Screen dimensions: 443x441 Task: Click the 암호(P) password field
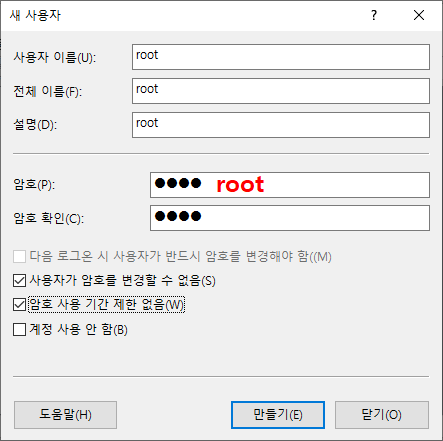click(x=290, y=185)
